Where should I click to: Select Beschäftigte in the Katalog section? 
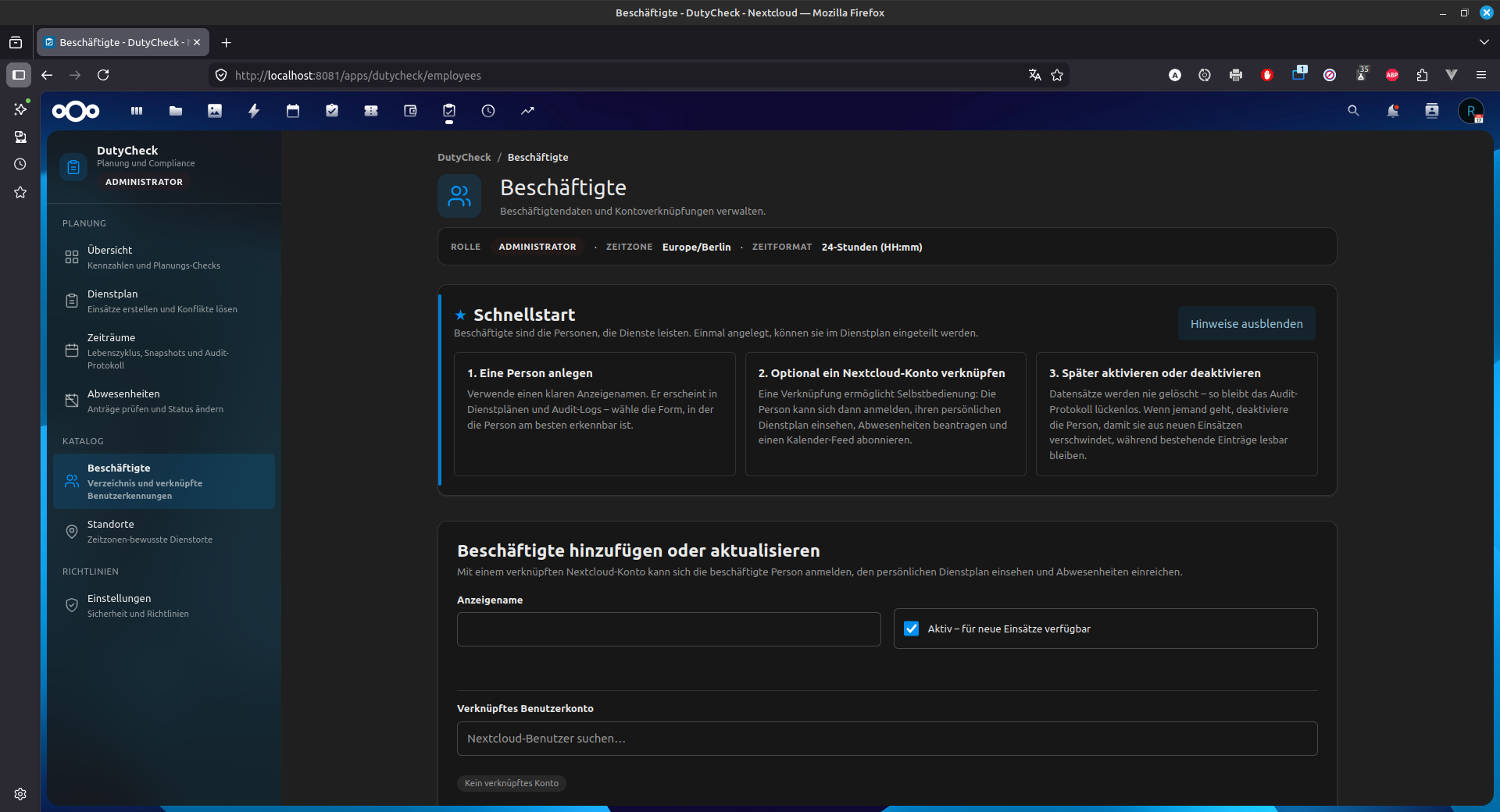click(x=164, y=481)
